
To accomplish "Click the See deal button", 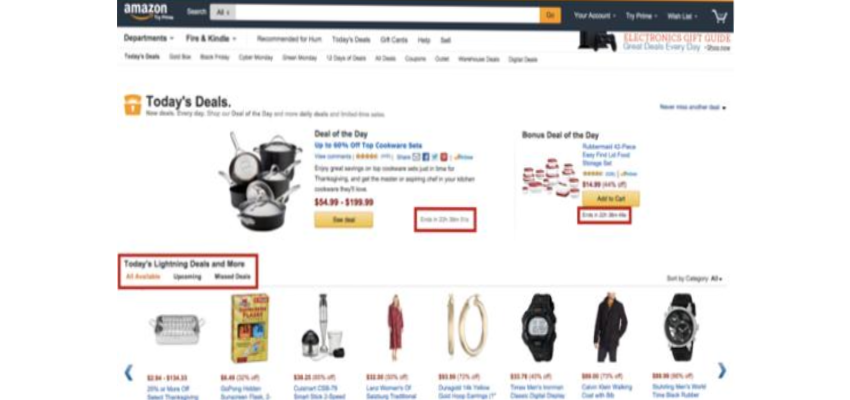I will click(343, 220).
